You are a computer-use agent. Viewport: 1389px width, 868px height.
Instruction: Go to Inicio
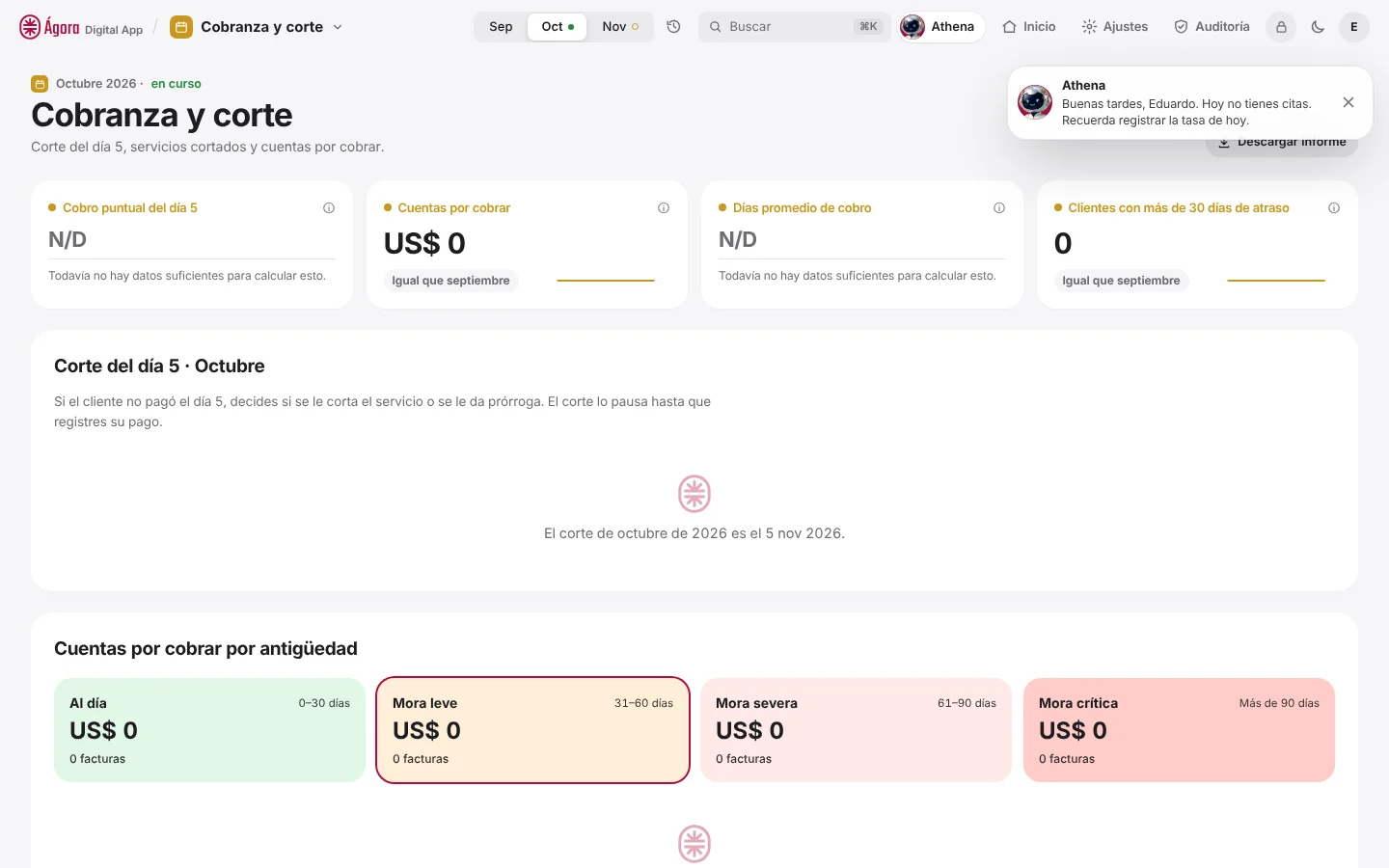(1029, 27)
